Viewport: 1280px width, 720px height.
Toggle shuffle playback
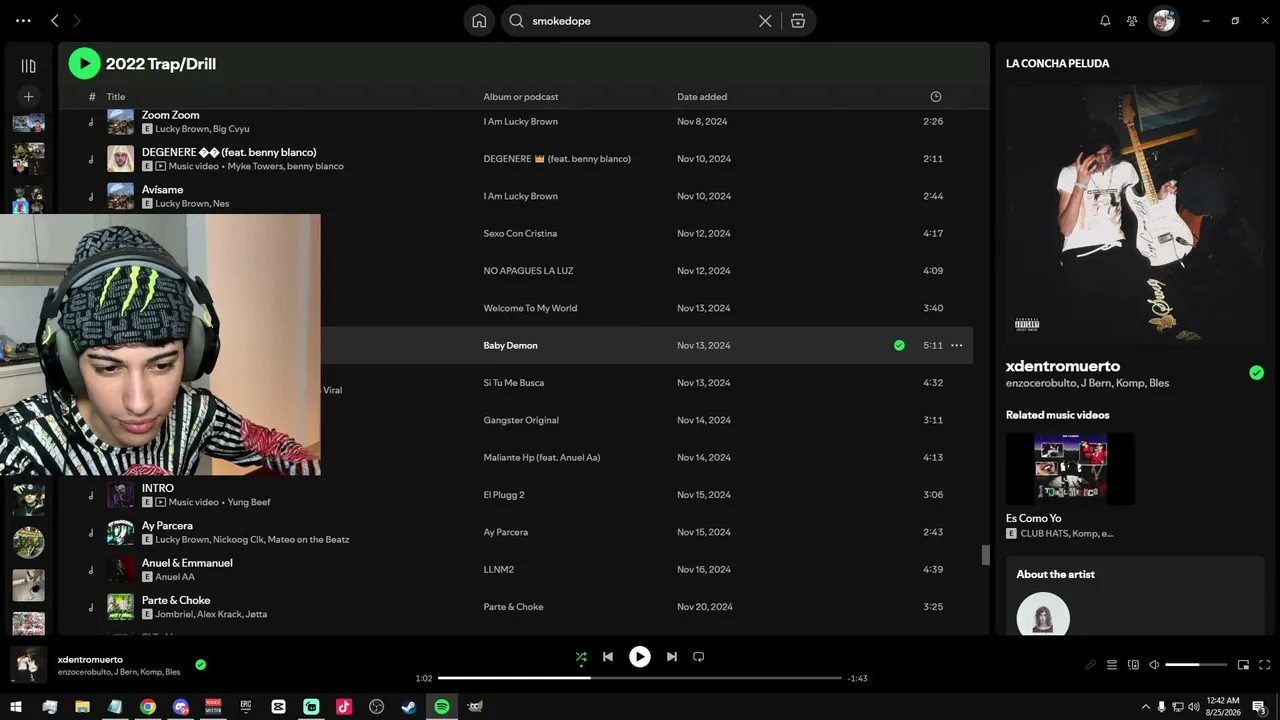coord(581,657)
